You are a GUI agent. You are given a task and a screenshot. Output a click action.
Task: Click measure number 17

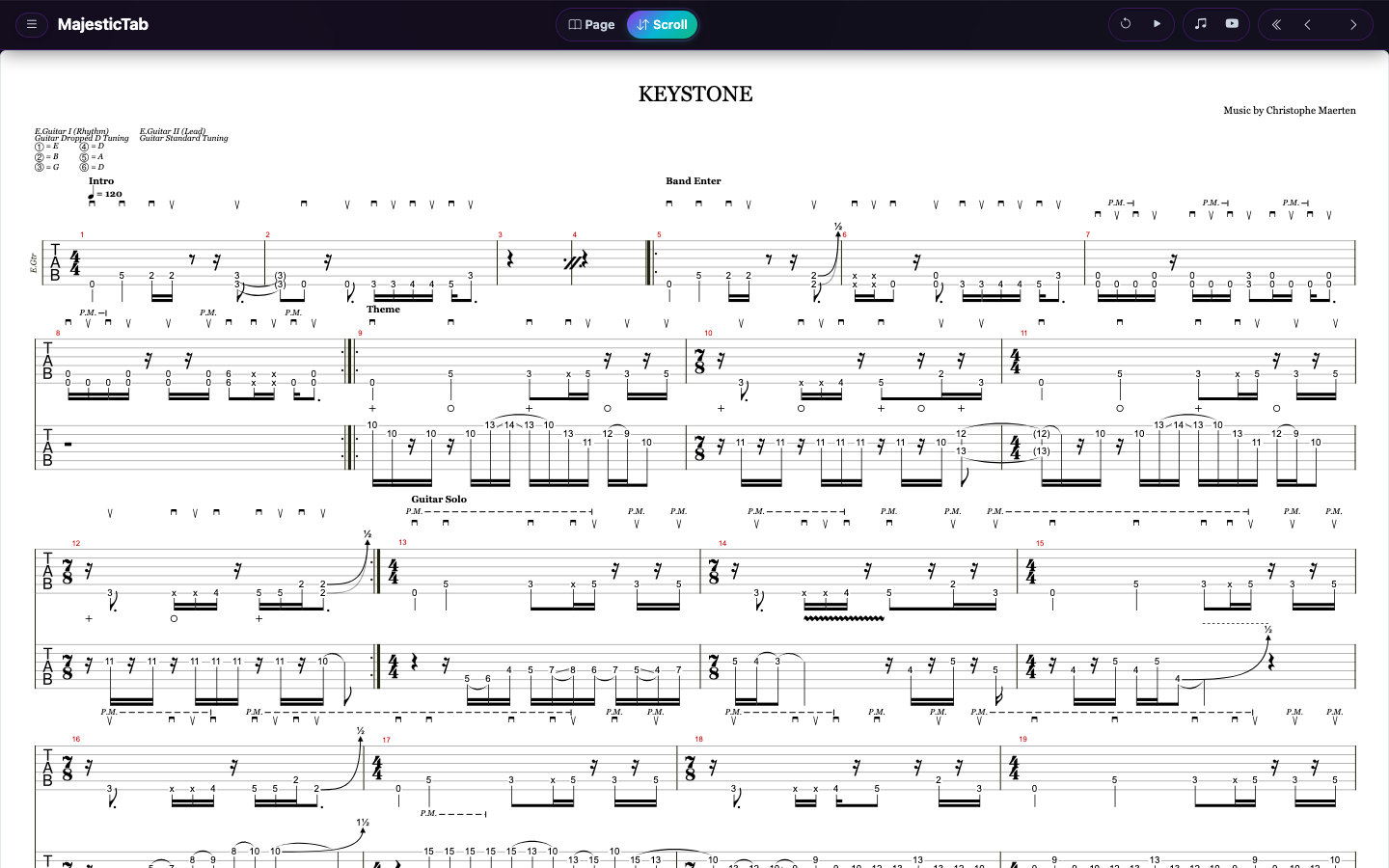coord(386,740)
